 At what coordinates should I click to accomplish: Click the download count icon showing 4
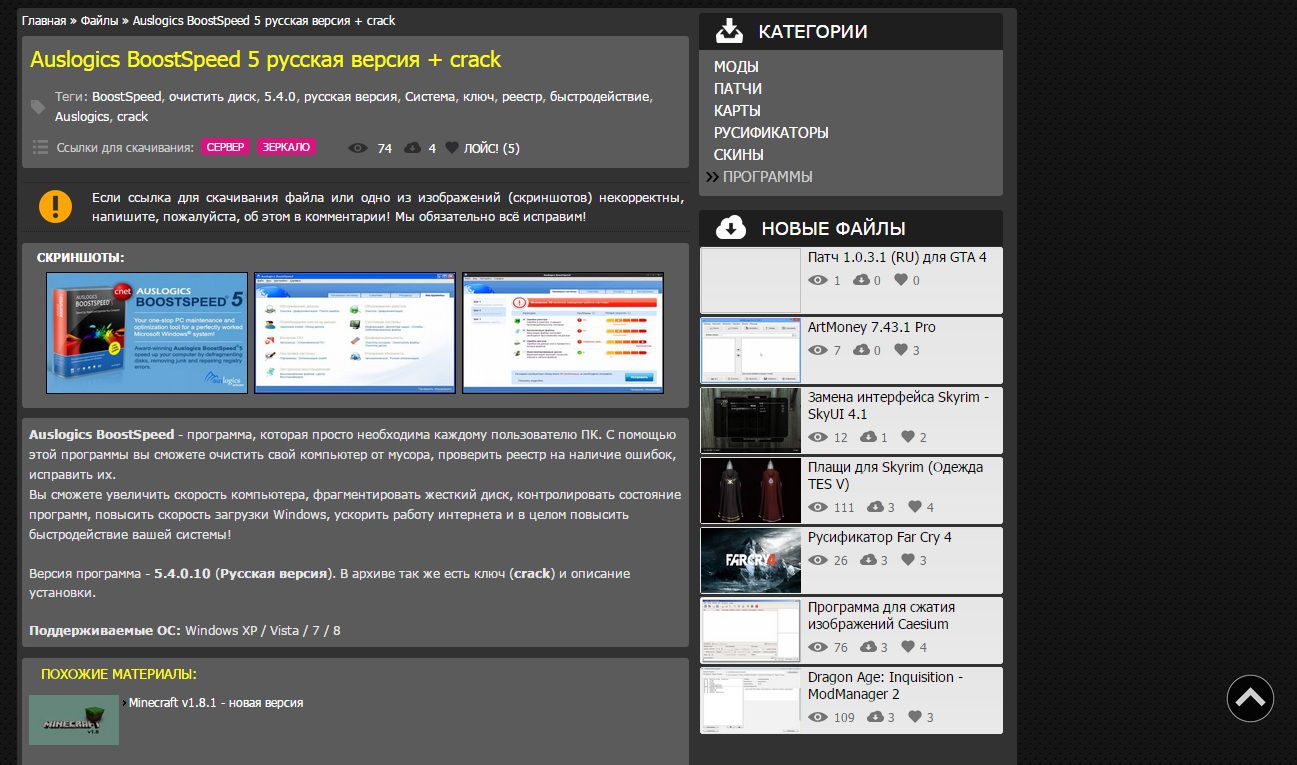coord(412,148)
